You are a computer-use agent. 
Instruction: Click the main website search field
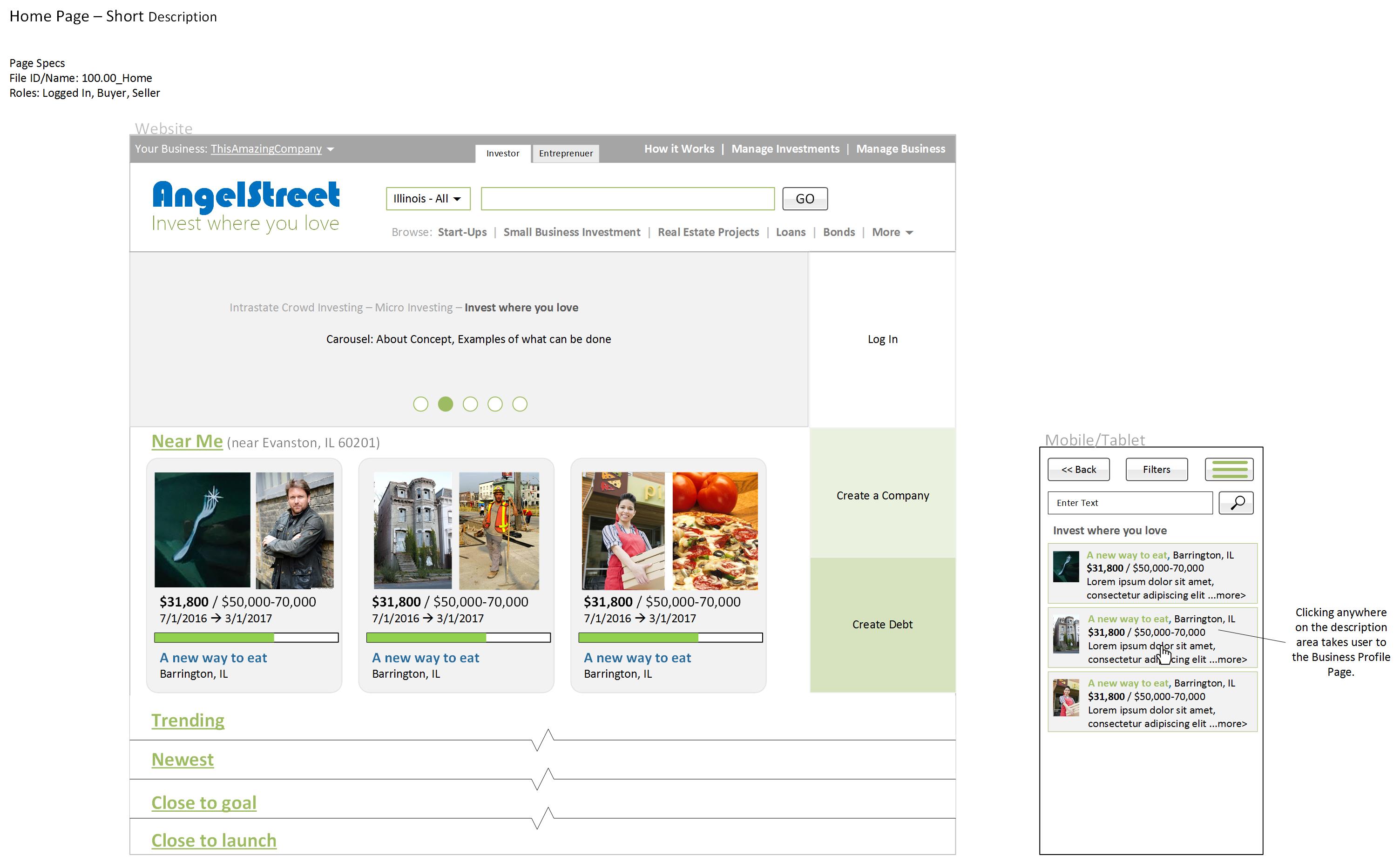point(627,198)
